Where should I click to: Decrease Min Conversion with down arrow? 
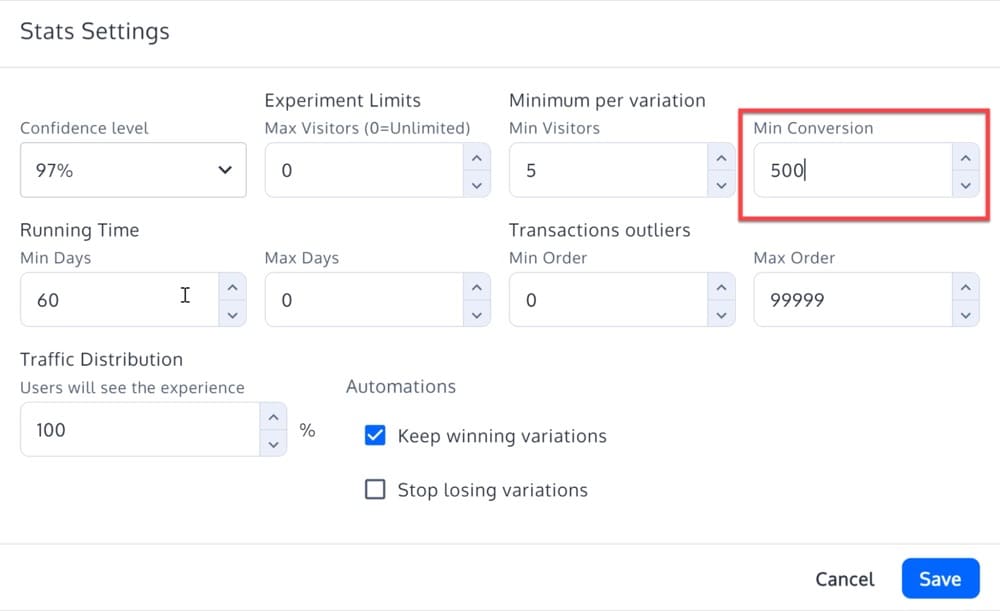click(x=966, y=185)
